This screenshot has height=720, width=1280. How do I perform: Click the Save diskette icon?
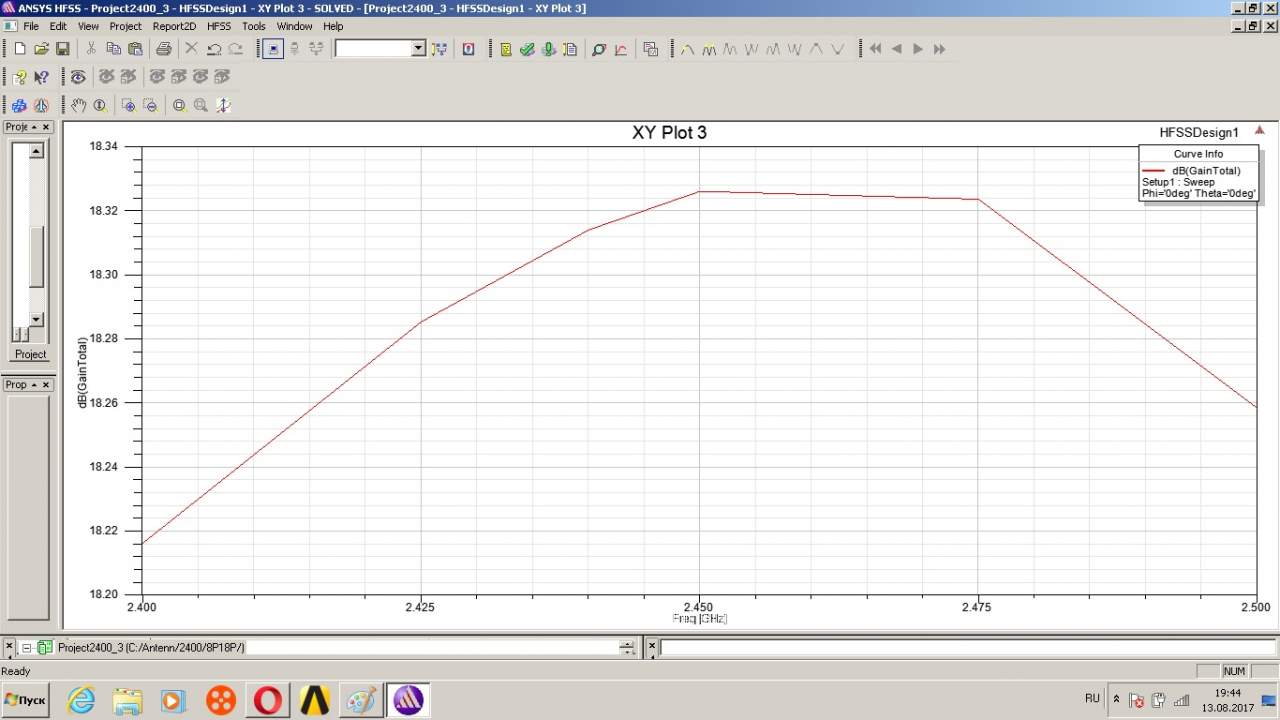coord(62,49)
